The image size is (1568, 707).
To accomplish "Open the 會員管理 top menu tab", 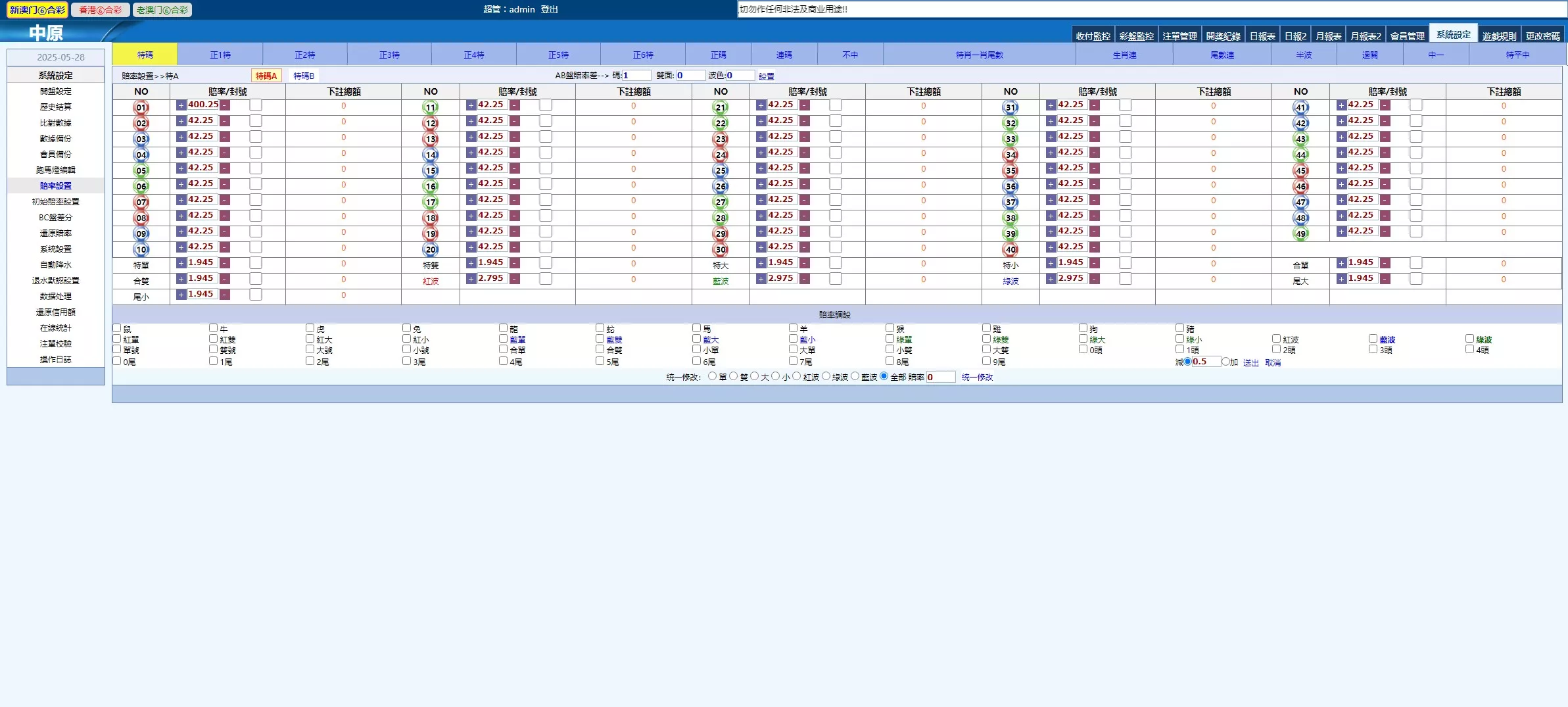I will pos(1407,36).
